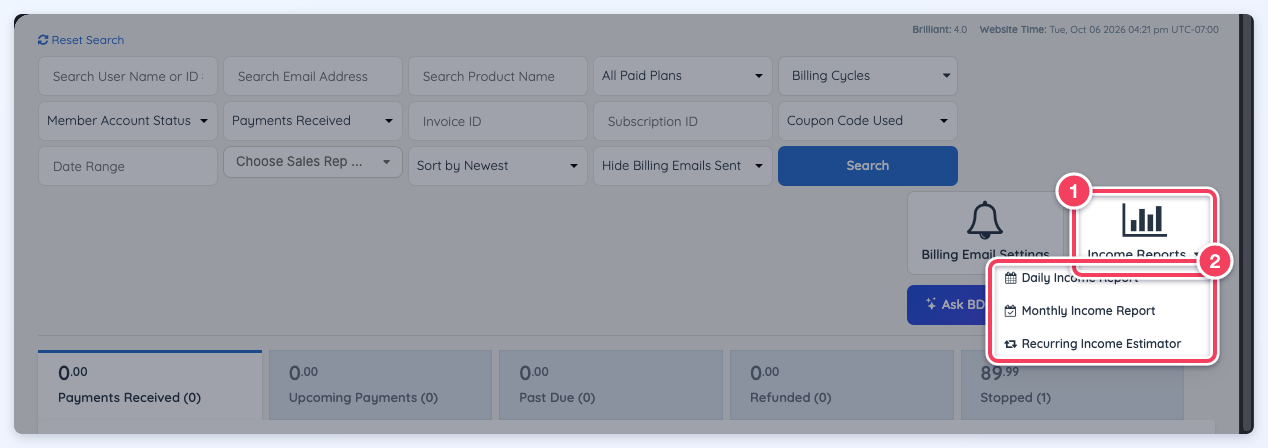Viewport: 1268px width, 448px height.
Task: Click the Website Time text
Action: pos(1099,30)
